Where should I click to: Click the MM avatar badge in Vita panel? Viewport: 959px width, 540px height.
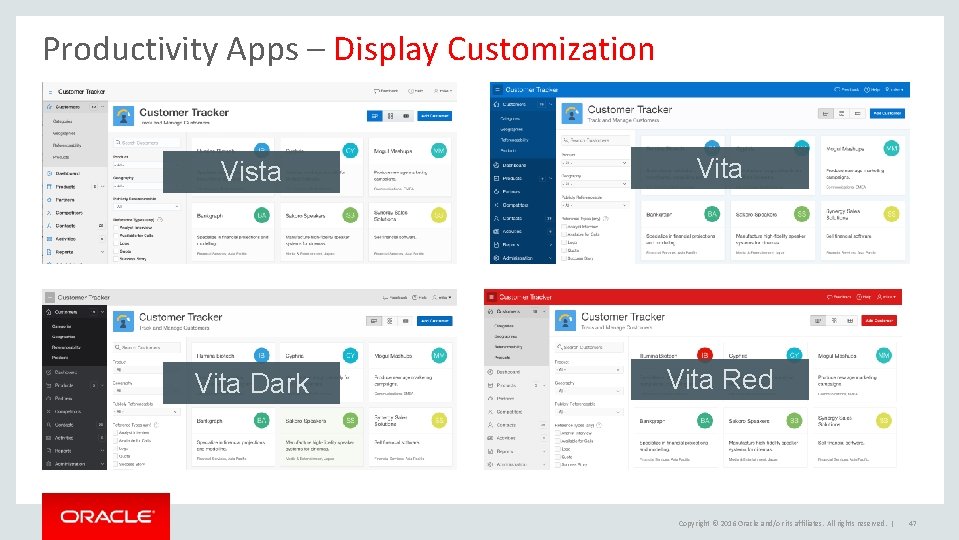[x=892, y=148]
